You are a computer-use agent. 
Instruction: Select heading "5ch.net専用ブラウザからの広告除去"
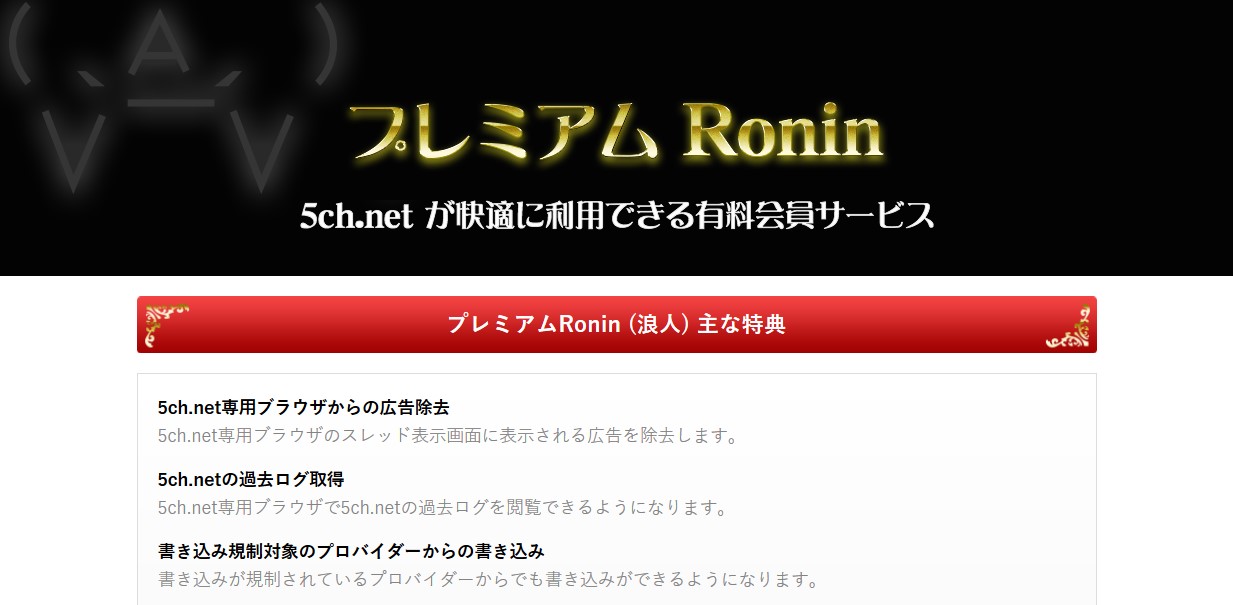(x=304, y=407)
